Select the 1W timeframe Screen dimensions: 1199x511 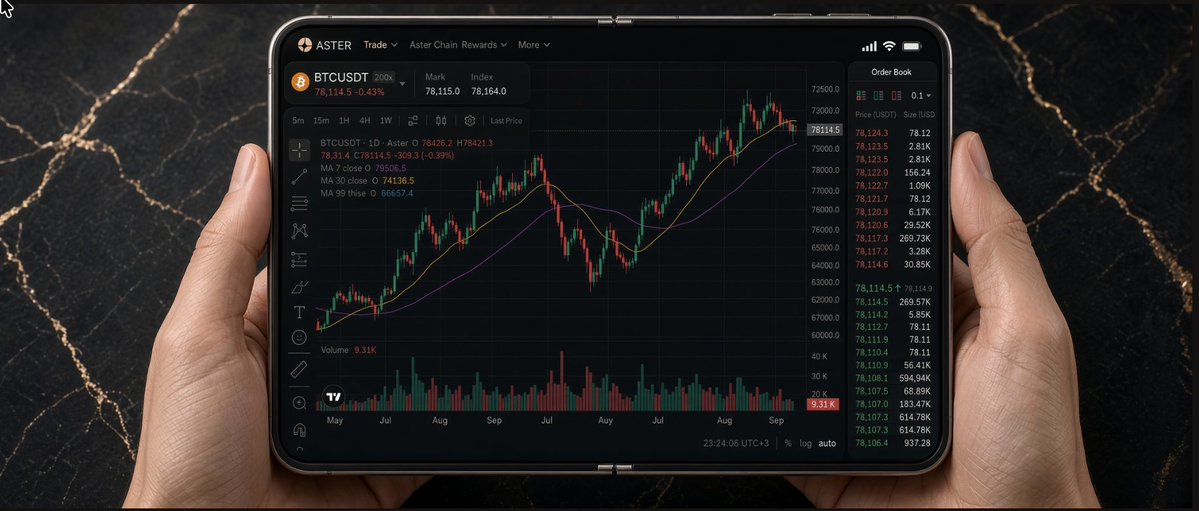pos(385,121)
